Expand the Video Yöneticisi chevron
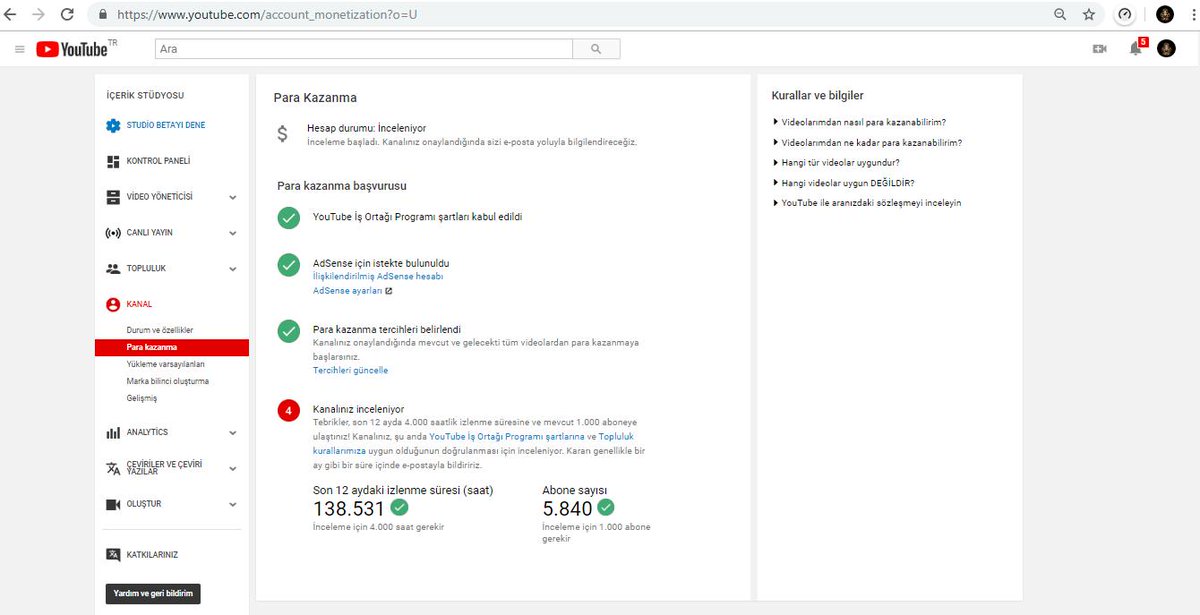The image size is (1200, 615). tap(233, 198)
